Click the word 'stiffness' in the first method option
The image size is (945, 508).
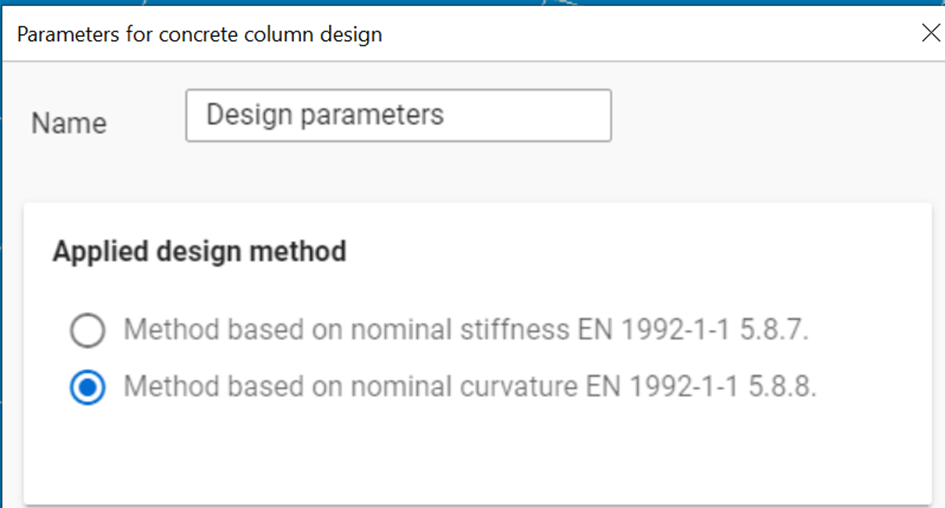point(515,330)
